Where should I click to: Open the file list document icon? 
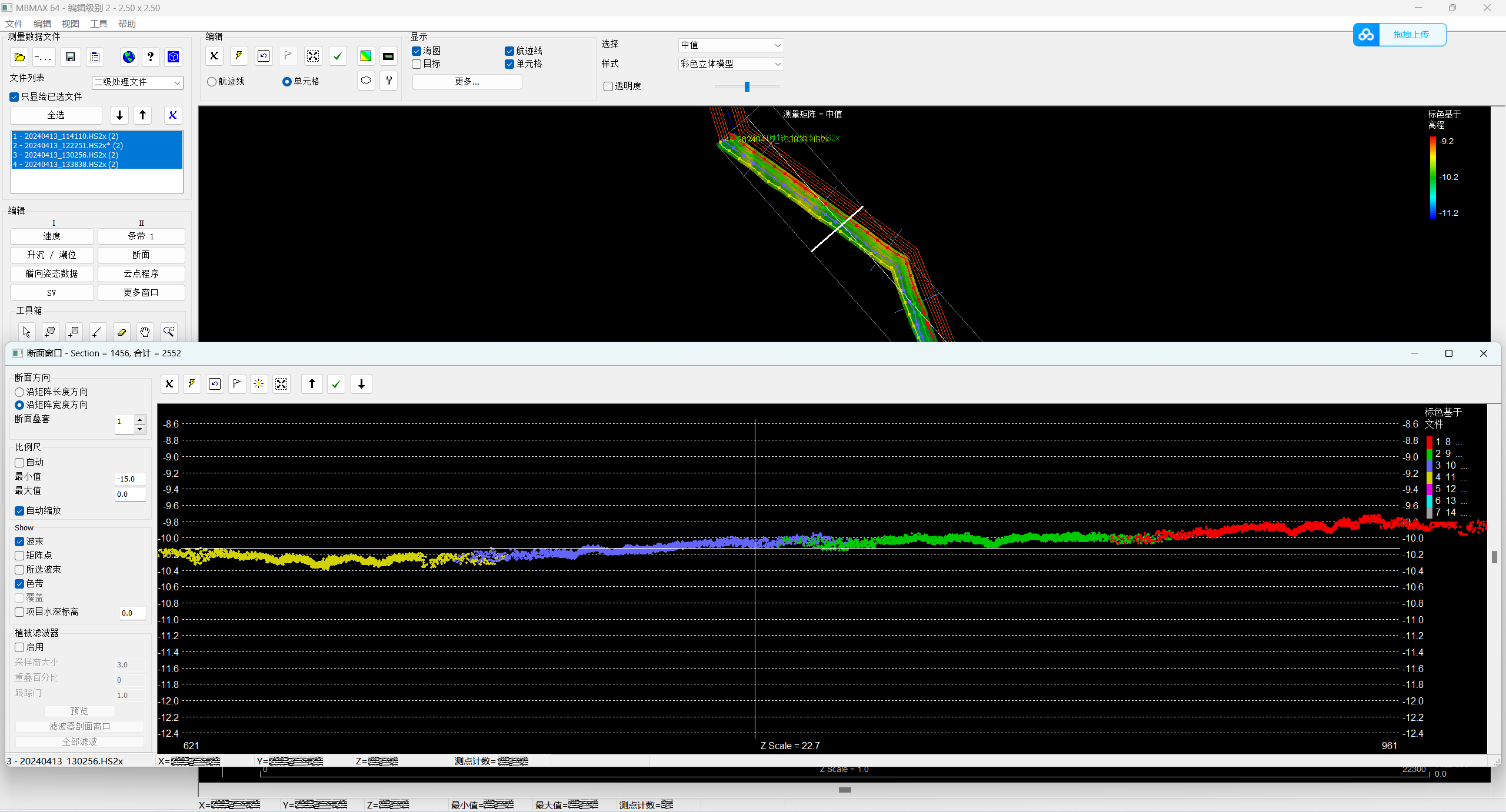click(x=95, y=57)
